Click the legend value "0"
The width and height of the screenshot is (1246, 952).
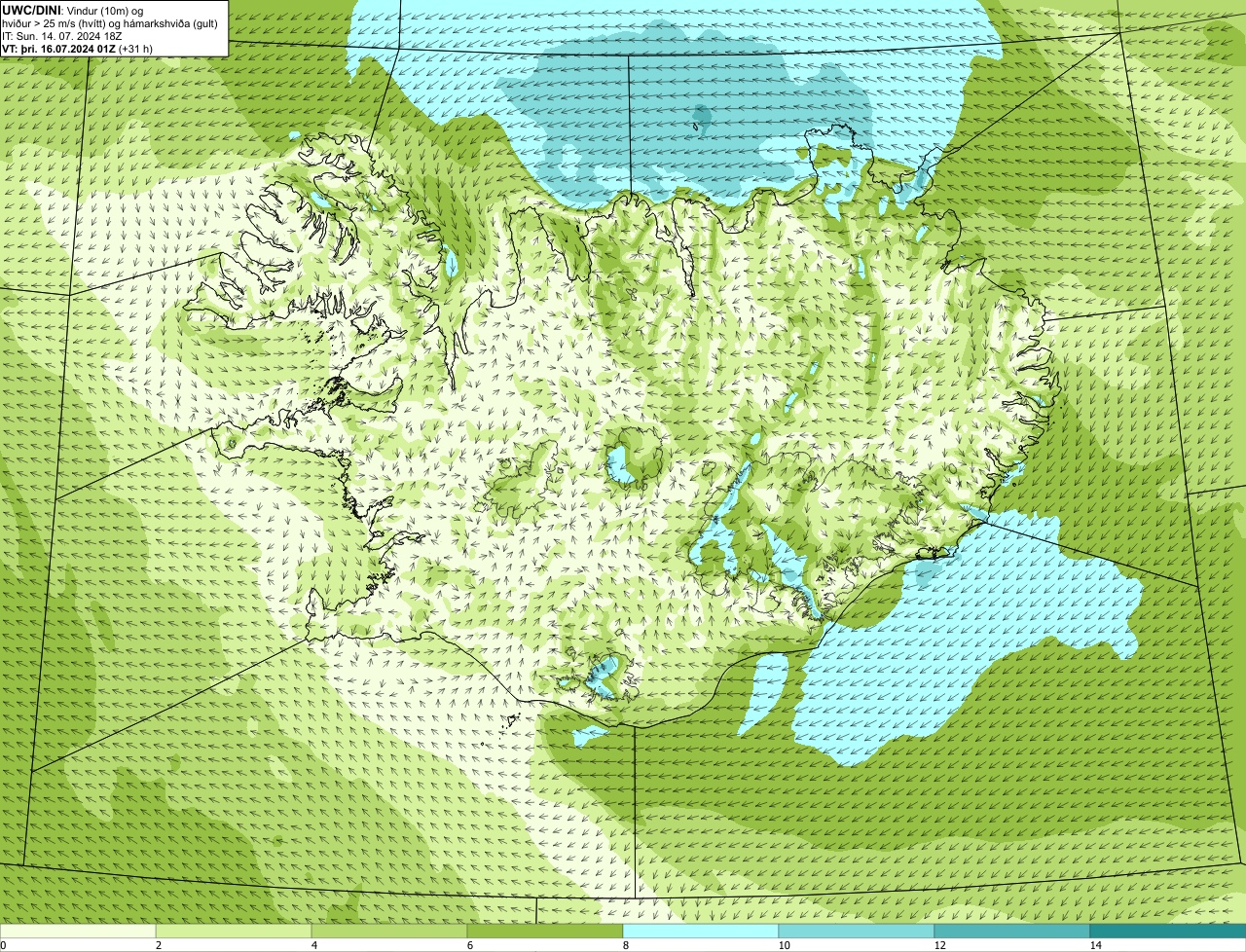(x=4, y=945)
